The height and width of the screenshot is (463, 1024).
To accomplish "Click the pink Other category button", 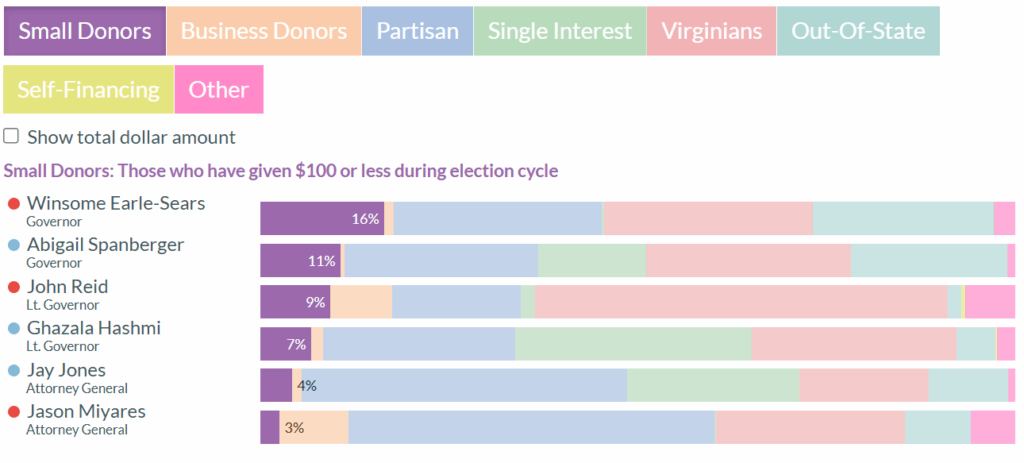I will pos(219,89).
